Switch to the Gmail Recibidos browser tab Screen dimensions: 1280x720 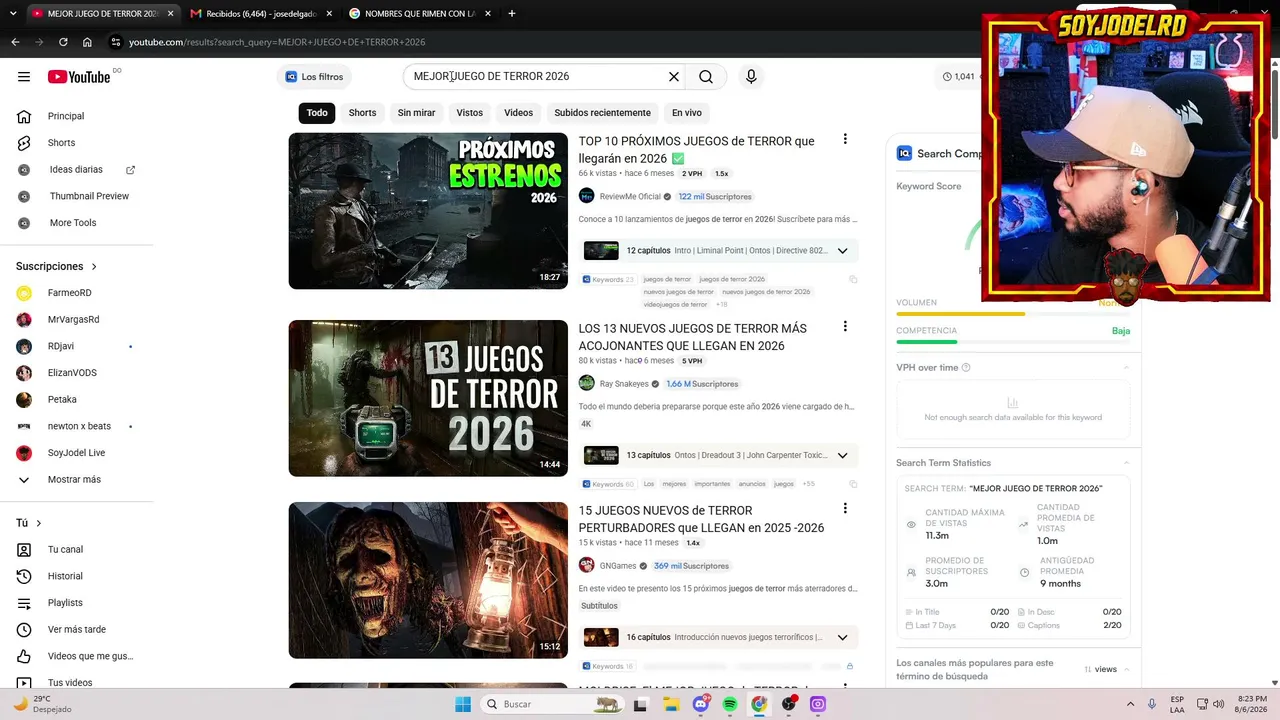click(259, 14)
